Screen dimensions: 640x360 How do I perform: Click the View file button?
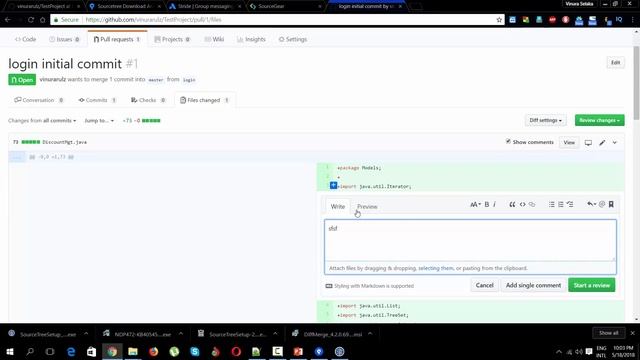(x=569, y=142)
